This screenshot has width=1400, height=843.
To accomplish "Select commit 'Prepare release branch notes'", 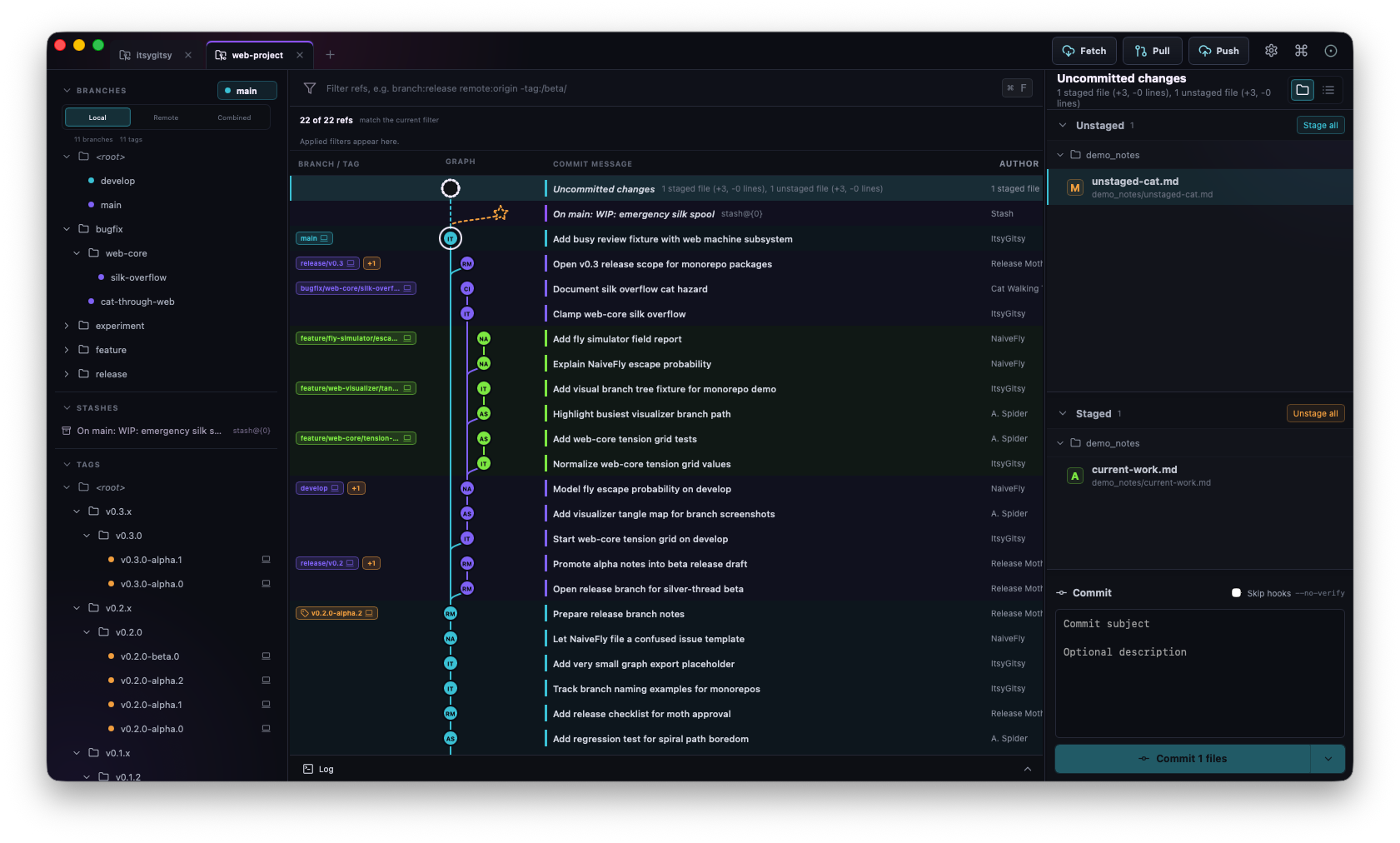I will coord(666,614).
